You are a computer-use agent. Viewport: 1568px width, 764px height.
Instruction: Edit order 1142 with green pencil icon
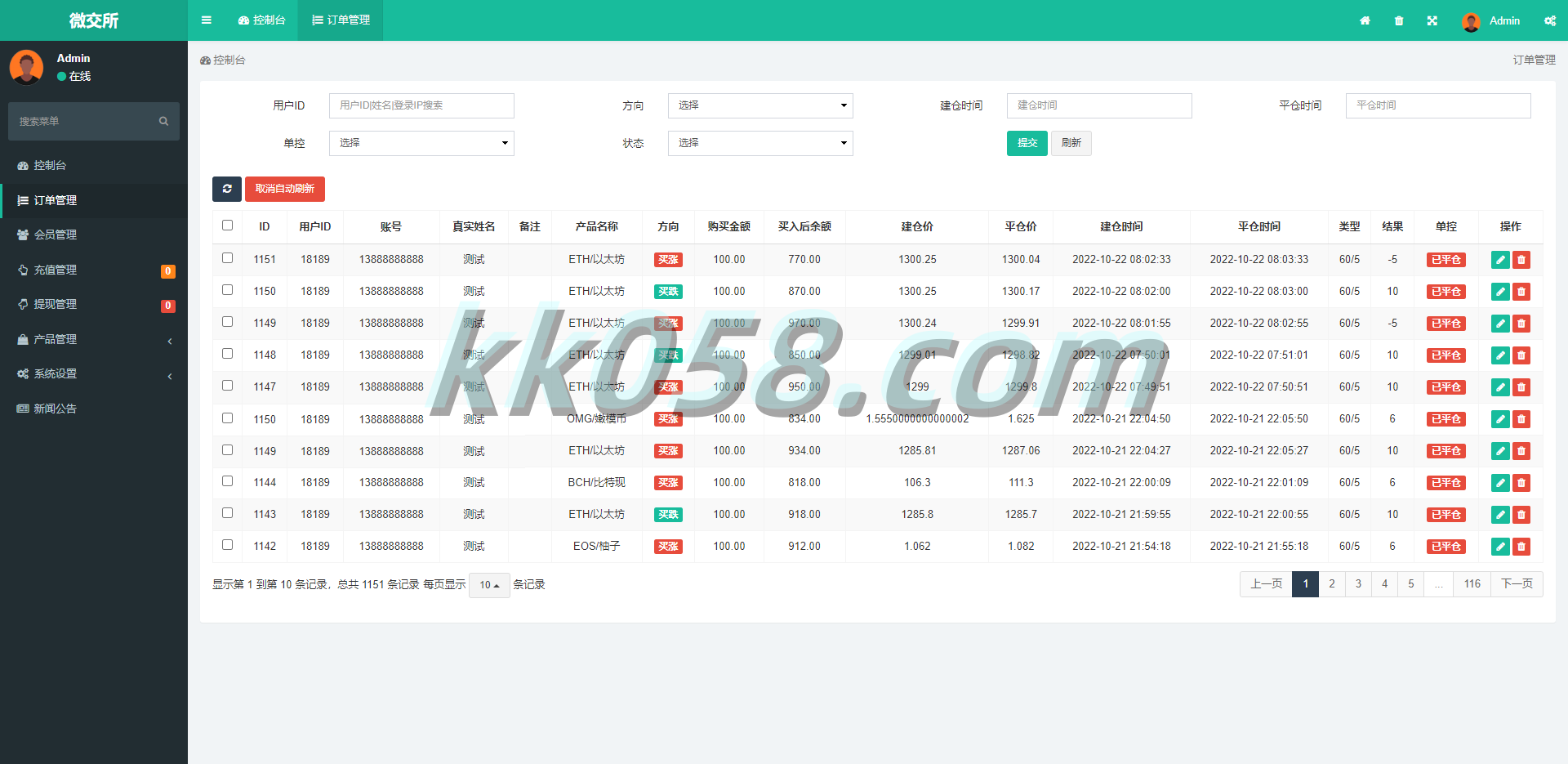pyautogui.click(x=1500, y=547)
